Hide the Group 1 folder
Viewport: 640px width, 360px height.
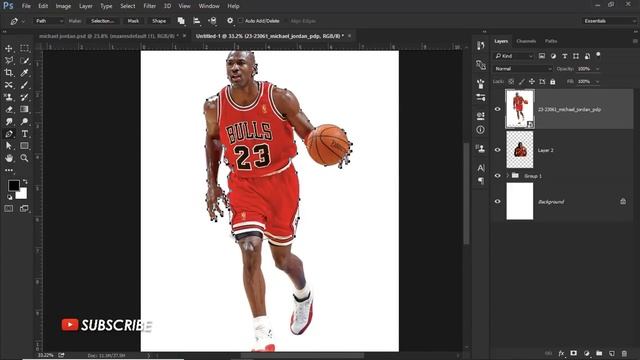point(498,176)
